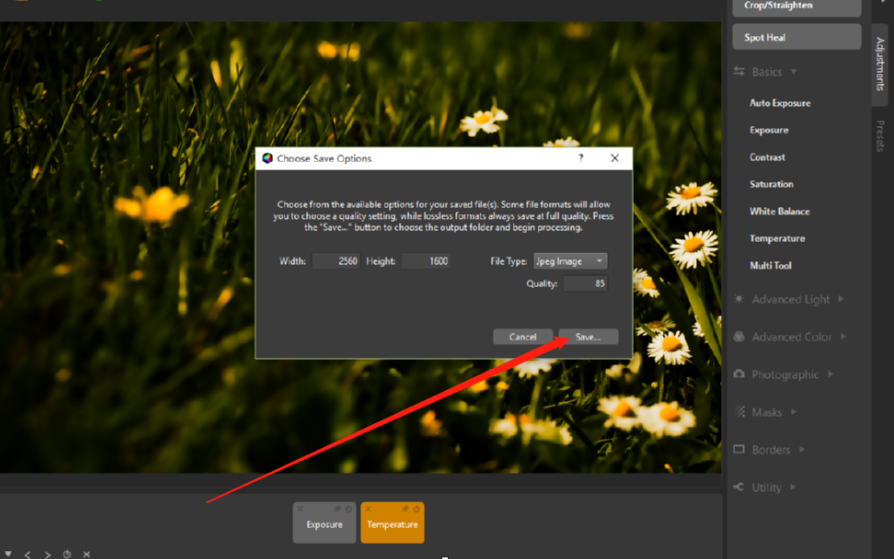This screenshot has height=559, width=894.
Task: Click the Photographic section label
Action: tap(785, 375)
